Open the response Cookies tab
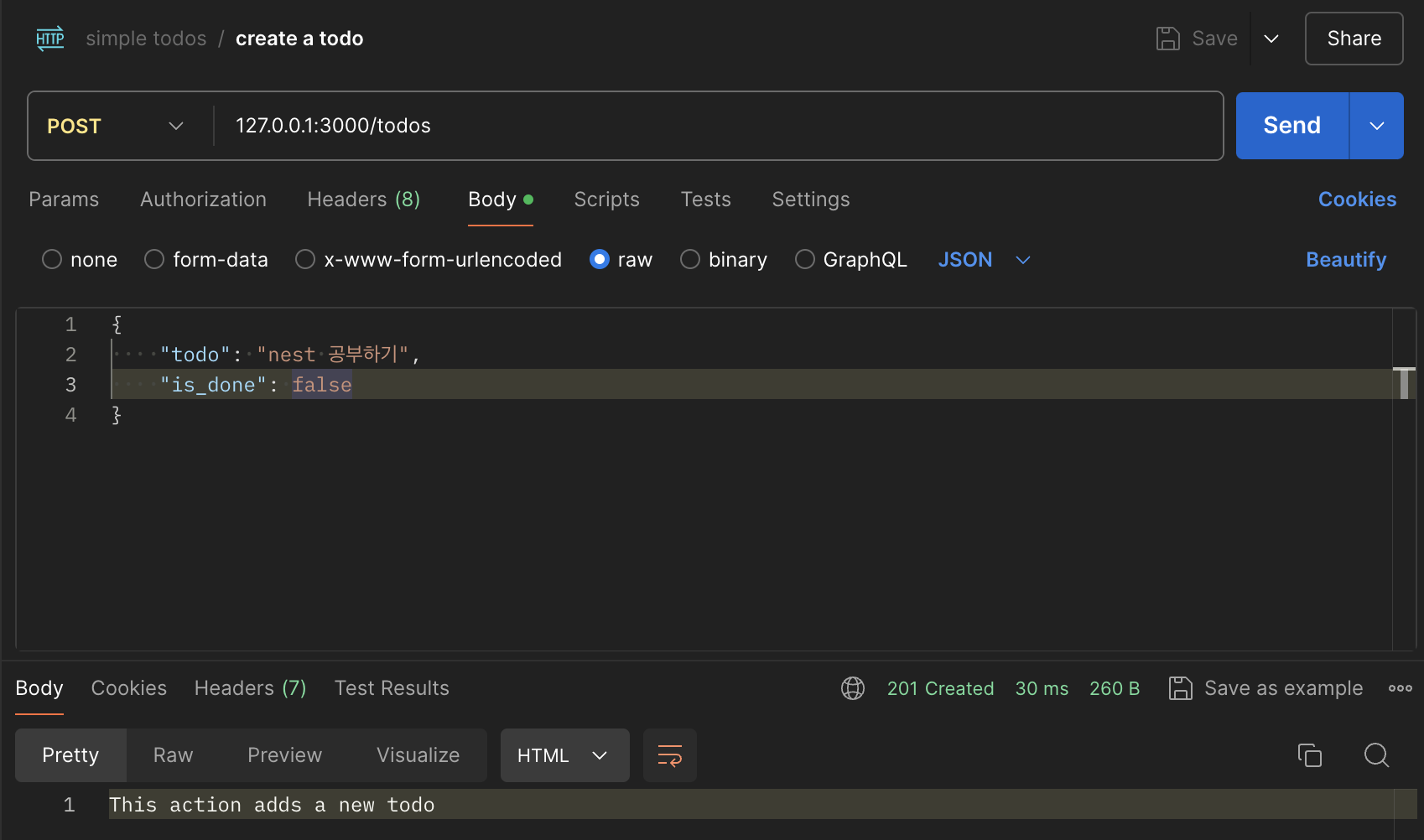The height and width of the screenshot is (840, 1424). click(x=129, y=688)
